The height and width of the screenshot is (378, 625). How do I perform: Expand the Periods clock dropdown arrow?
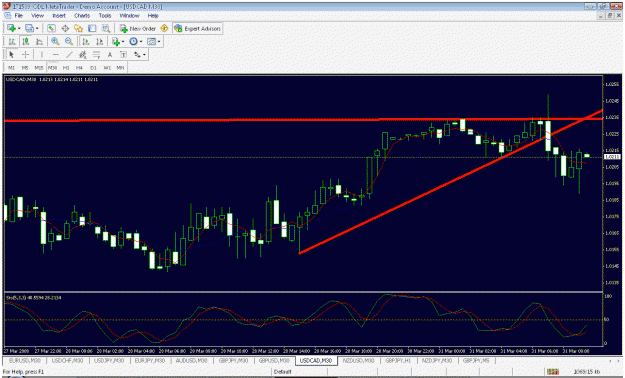141,41
